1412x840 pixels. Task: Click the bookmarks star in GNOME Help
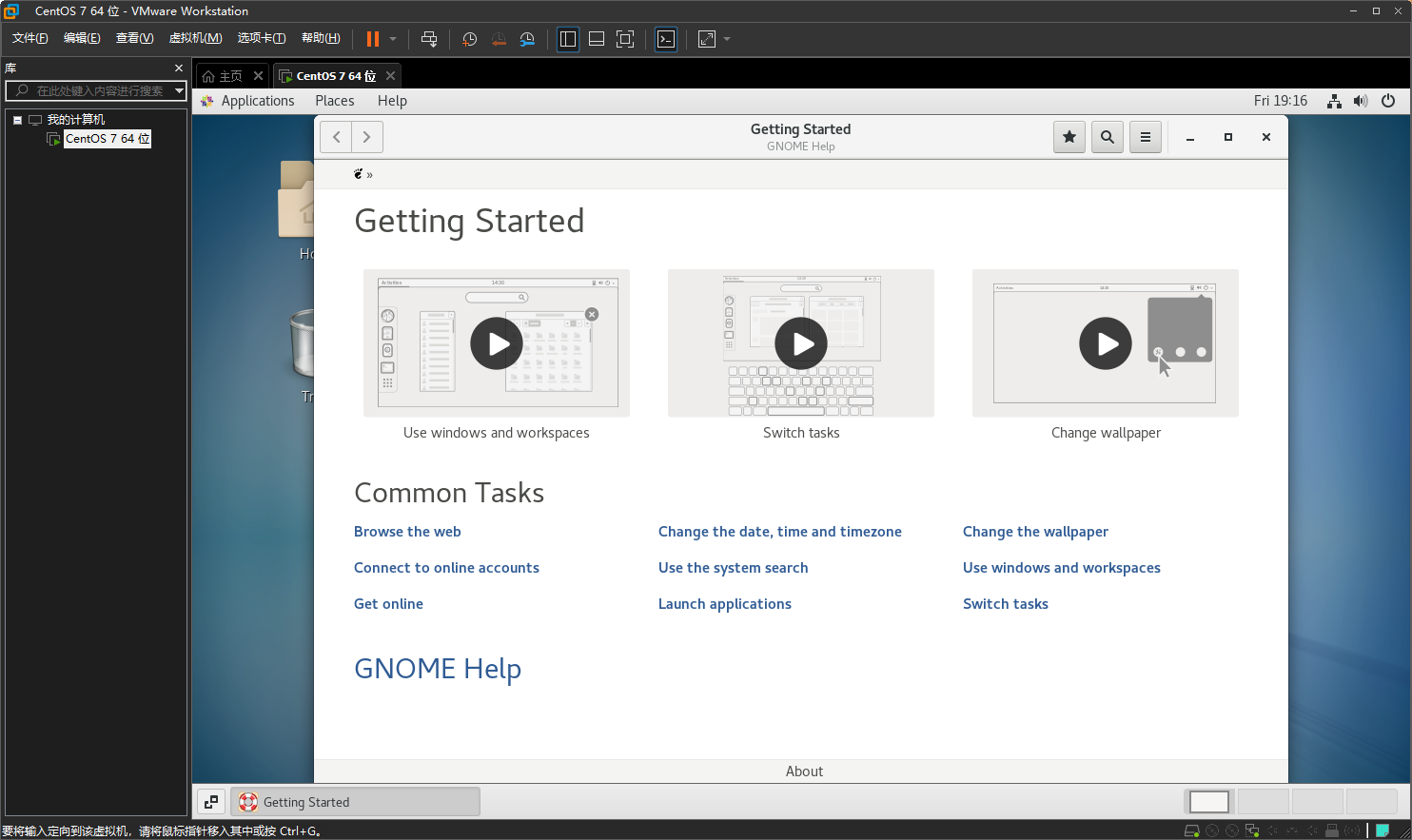[x=1069, y=137]
